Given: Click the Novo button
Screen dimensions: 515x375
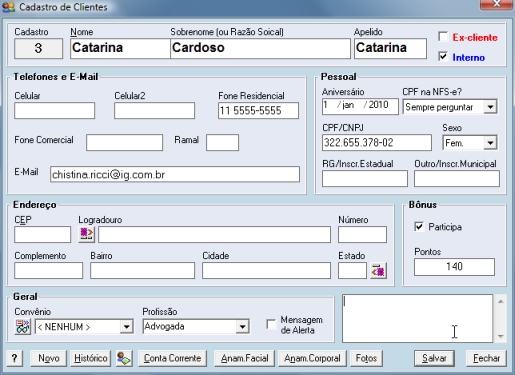Looking at the screenshot, I should pos(48,358).
